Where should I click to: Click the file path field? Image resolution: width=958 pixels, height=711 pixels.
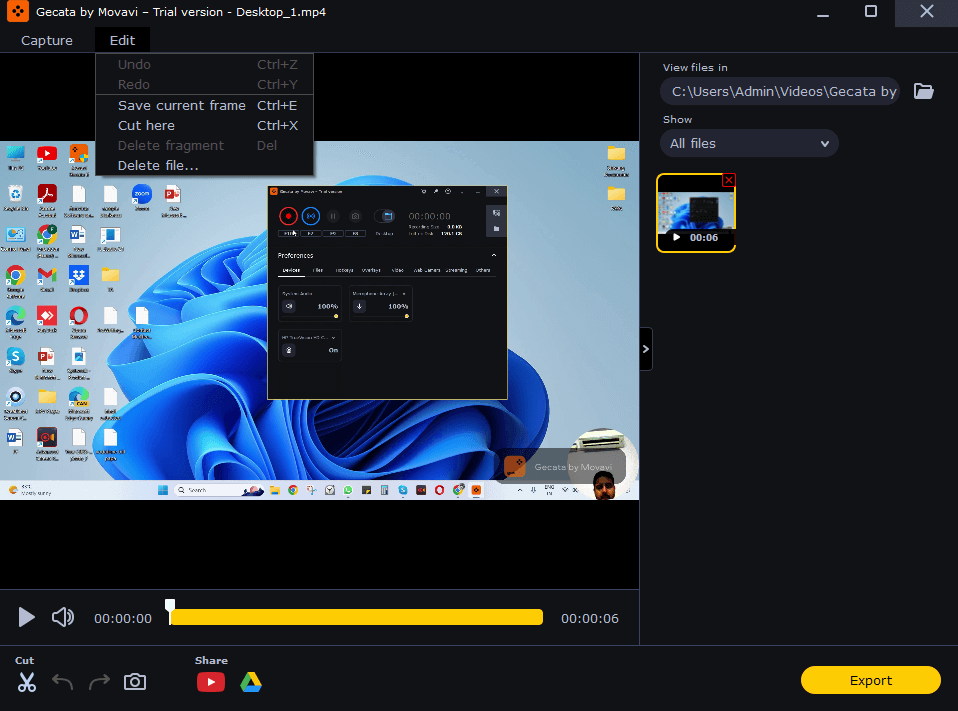780,91
